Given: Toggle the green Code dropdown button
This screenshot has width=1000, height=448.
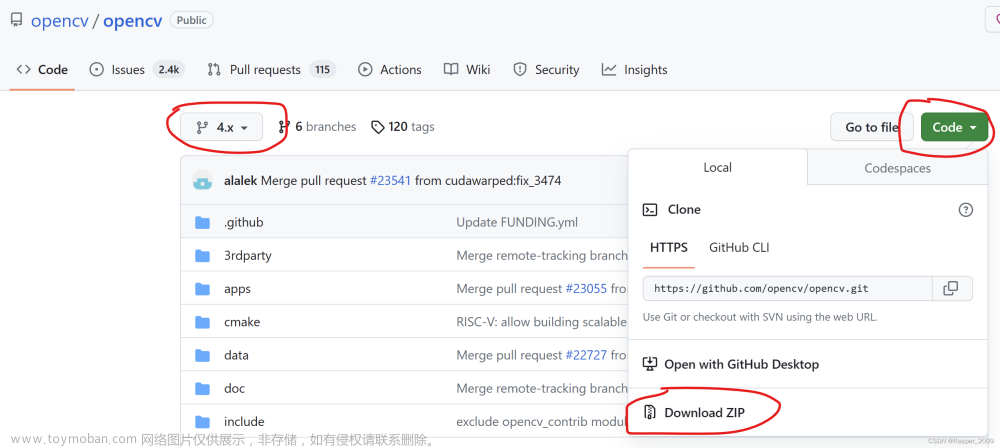Looking at the screenshot, I should 954,127.
